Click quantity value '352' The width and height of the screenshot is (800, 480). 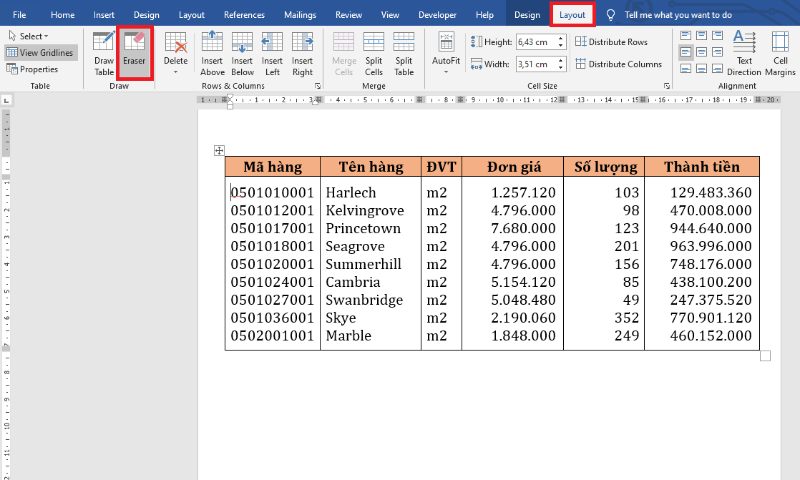pyautogui.click(x=627, y=317)
